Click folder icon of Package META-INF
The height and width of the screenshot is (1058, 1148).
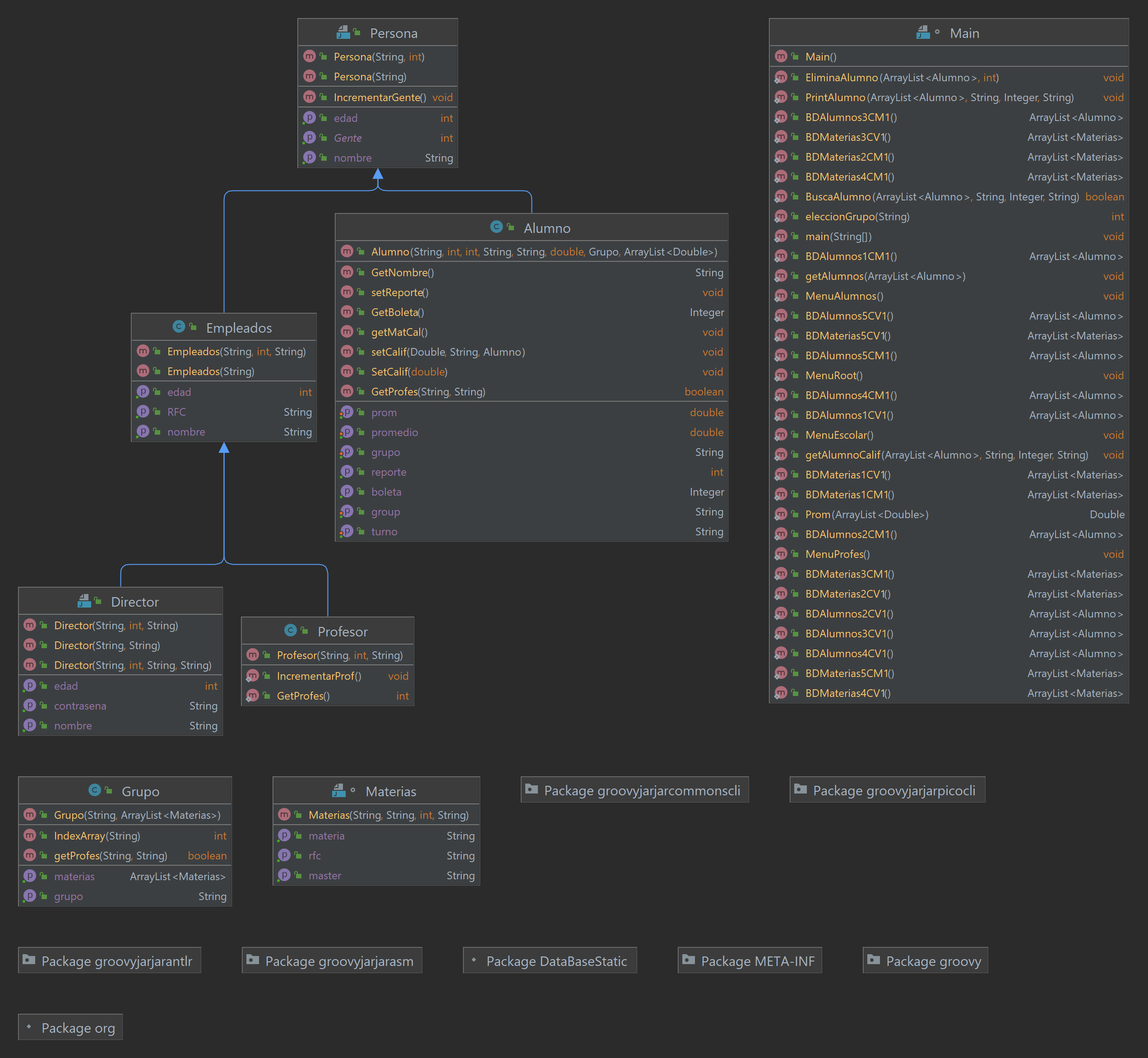pyautogui.click(x=689, y=960)
